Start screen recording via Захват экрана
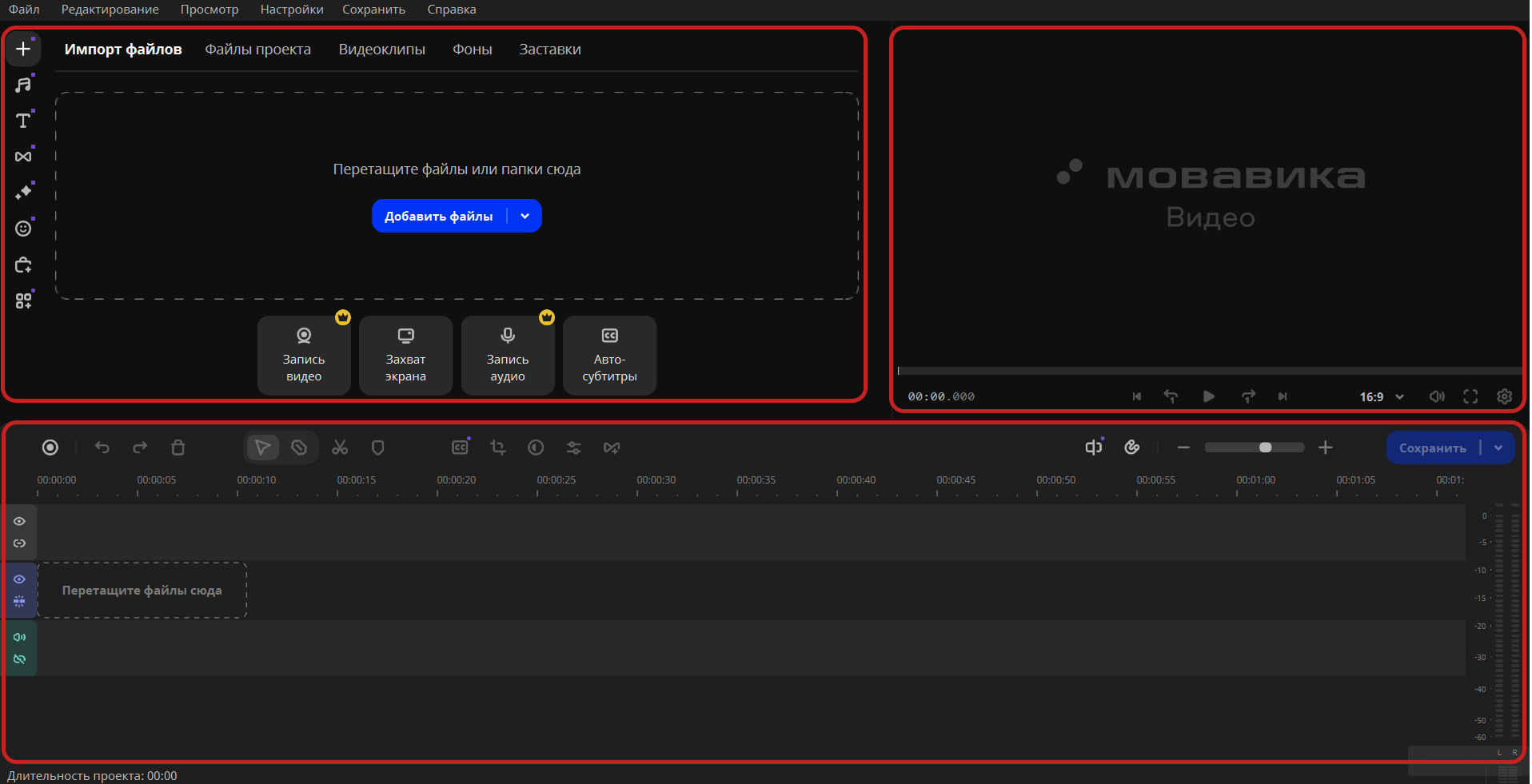The width and height of the screenshot is (1532, 784). pos(405,355)
